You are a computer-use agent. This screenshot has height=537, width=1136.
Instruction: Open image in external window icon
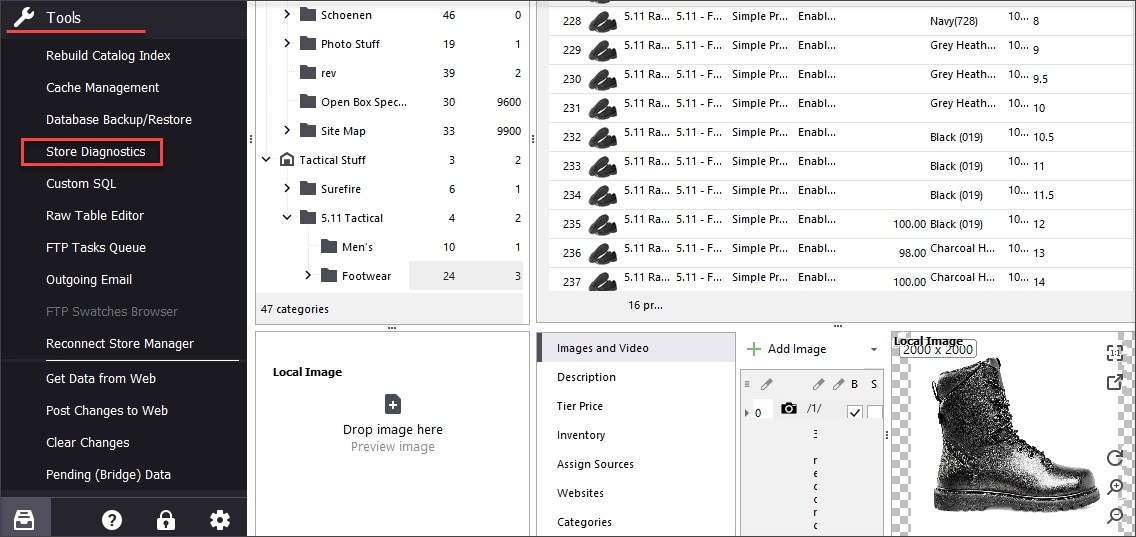pyautogui.click(x=1114, y=383)
